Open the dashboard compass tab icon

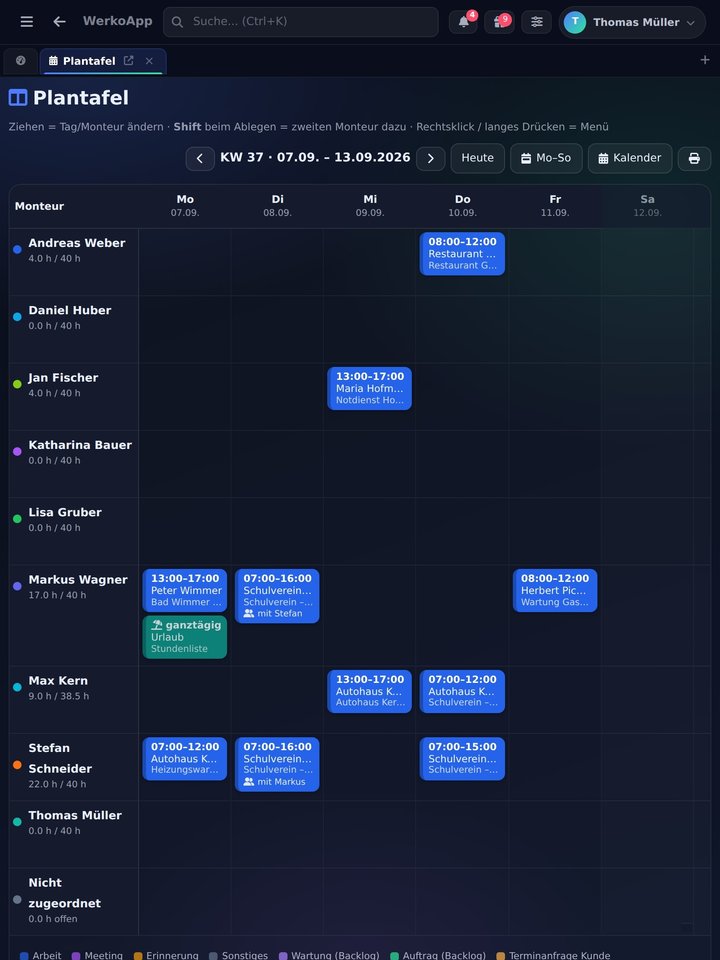point(20,61)
